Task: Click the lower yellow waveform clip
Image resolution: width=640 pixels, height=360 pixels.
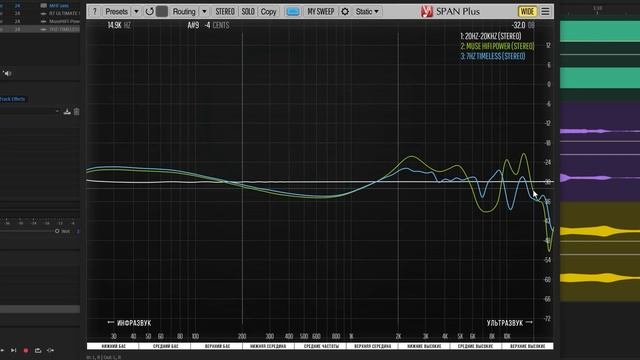Action: (600, 278)
